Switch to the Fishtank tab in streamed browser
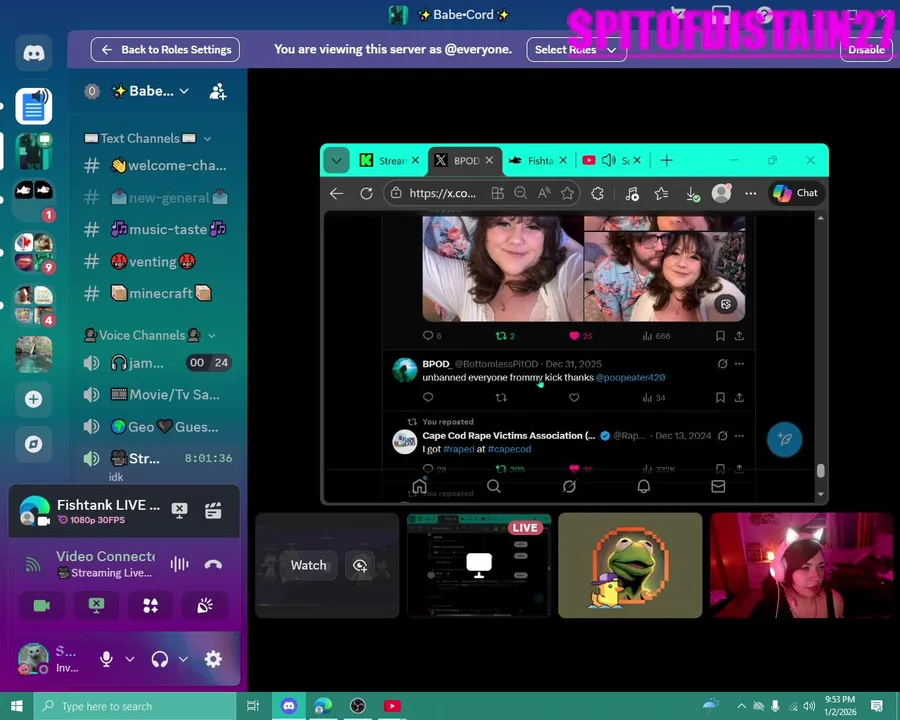900x720 pixels. [537, 161]
